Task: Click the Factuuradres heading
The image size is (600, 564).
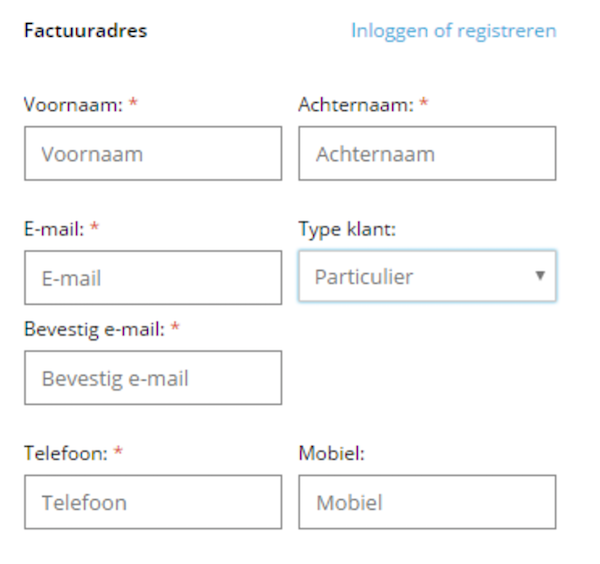Action: pyautogui.click(x=85, y=31)
